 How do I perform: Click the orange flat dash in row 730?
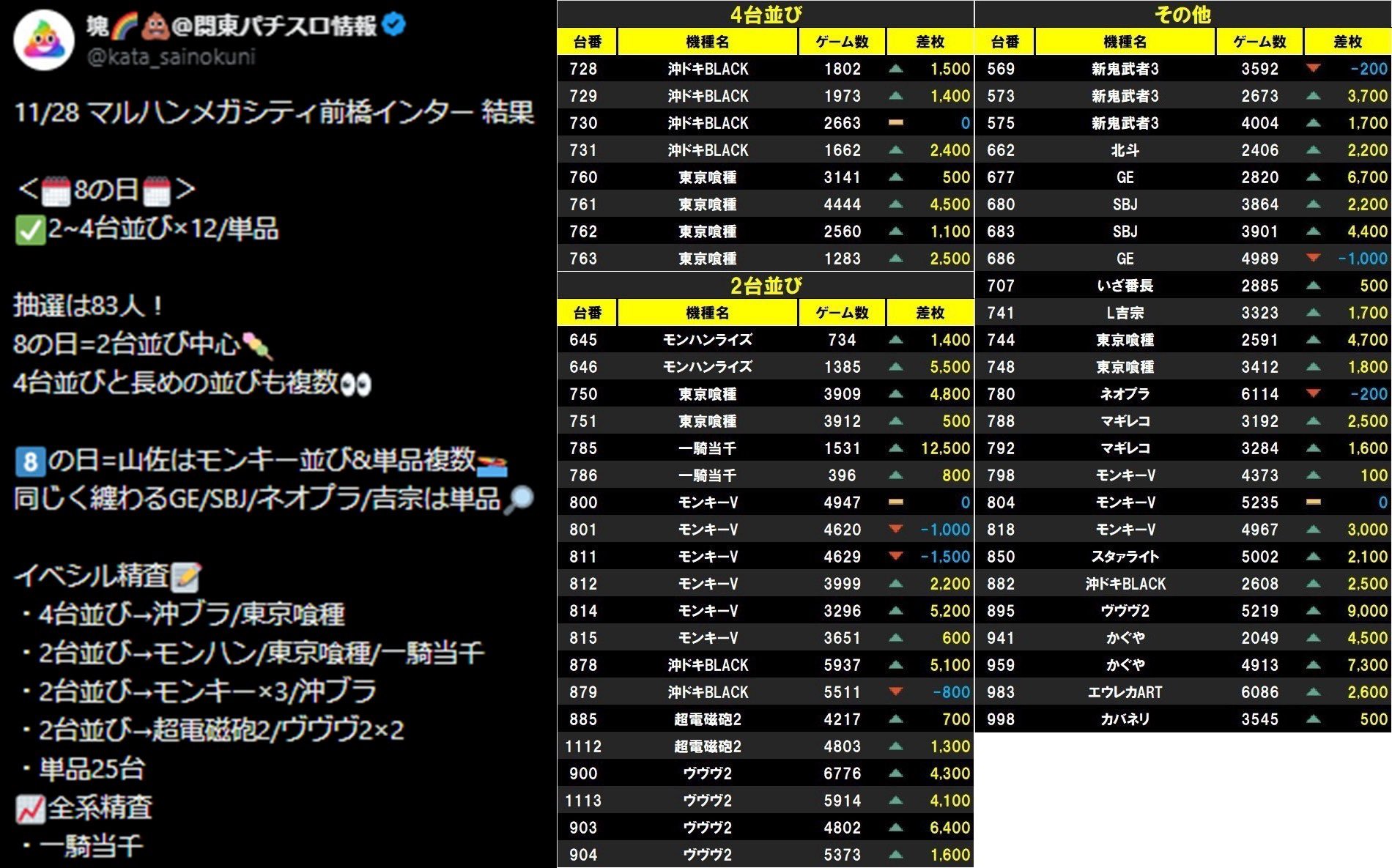895,123
